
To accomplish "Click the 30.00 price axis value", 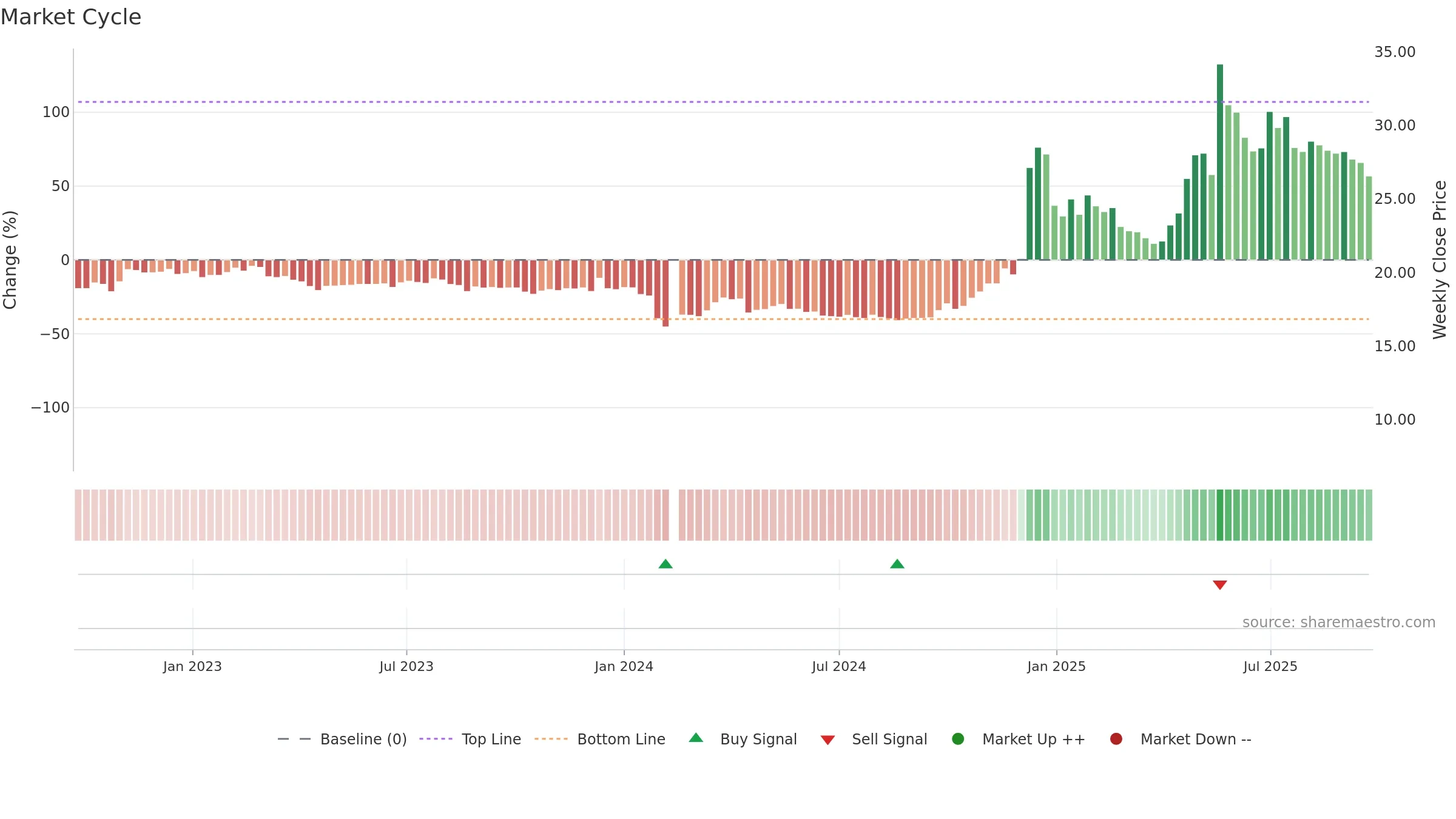I will pos(1395,126).
